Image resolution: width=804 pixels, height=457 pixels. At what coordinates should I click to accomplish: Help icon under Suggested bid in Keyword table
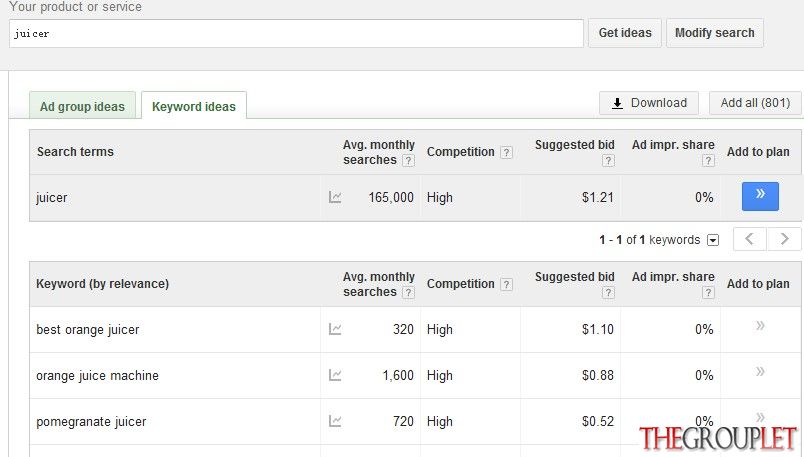click(608, 293)
